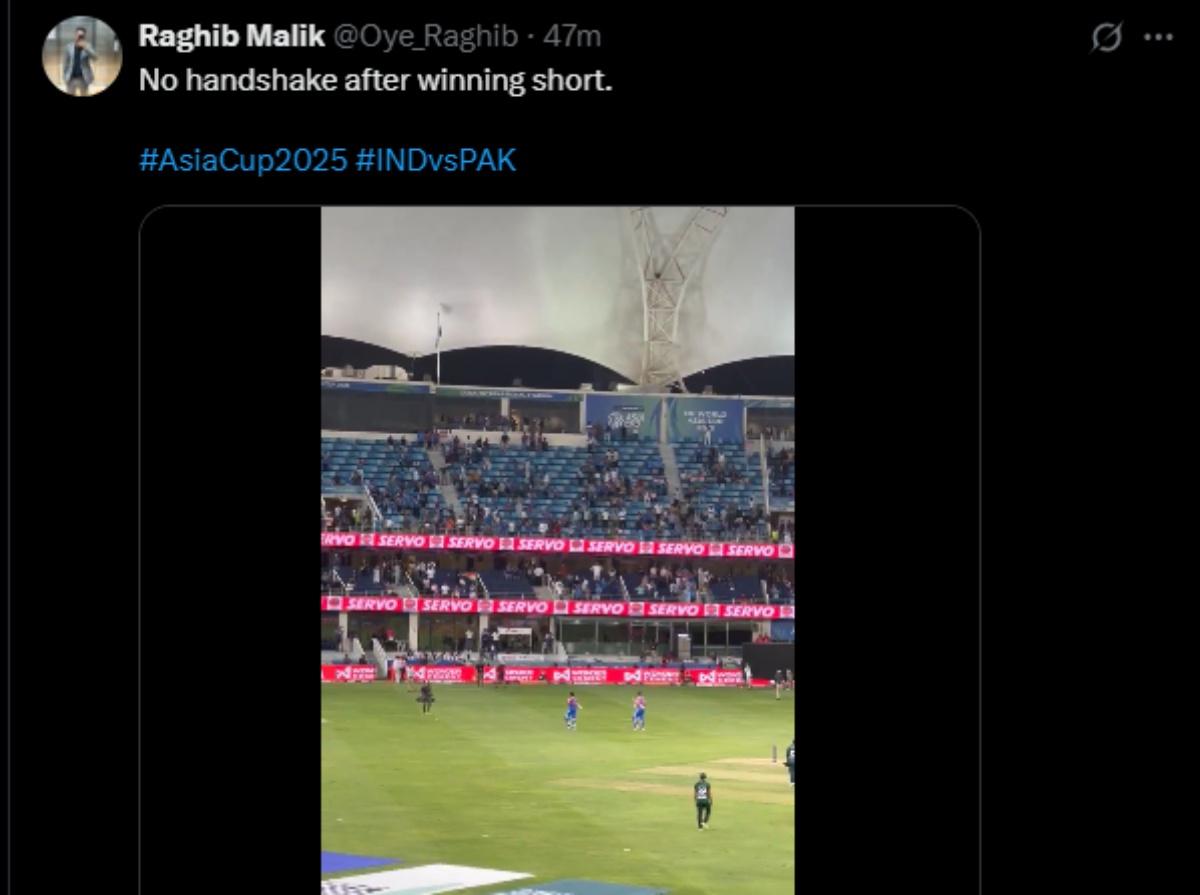
Task: Play the attached cricket stadium video
Action: tap(560, 550)
